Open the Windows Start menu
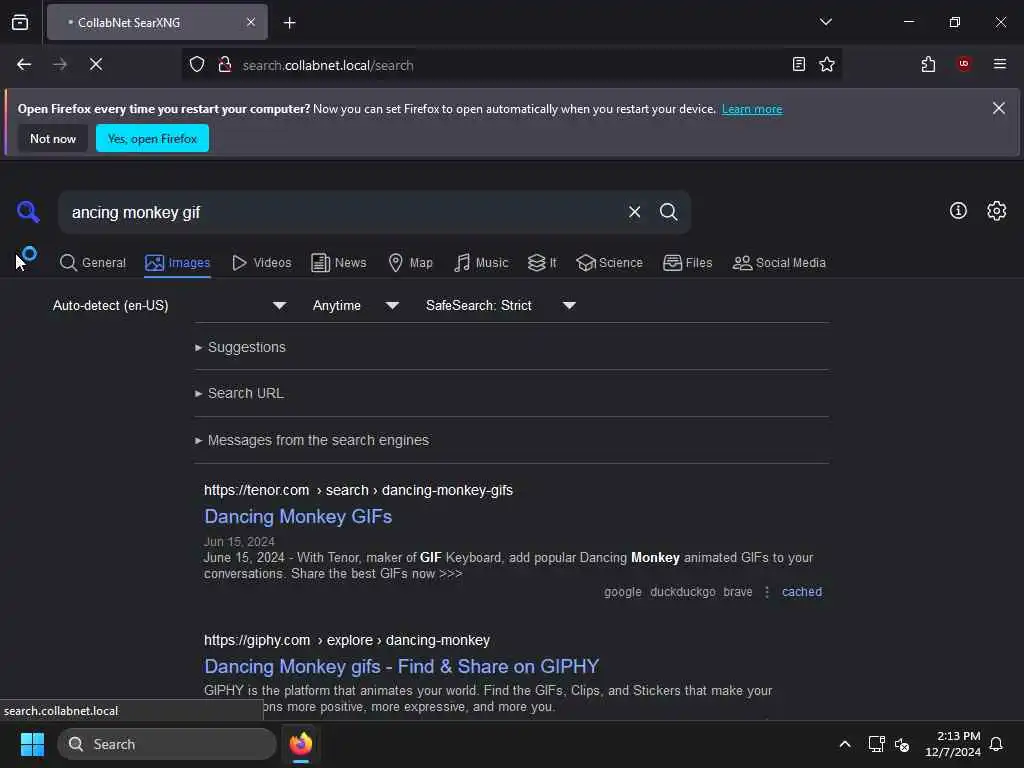 tap(32, 744)
